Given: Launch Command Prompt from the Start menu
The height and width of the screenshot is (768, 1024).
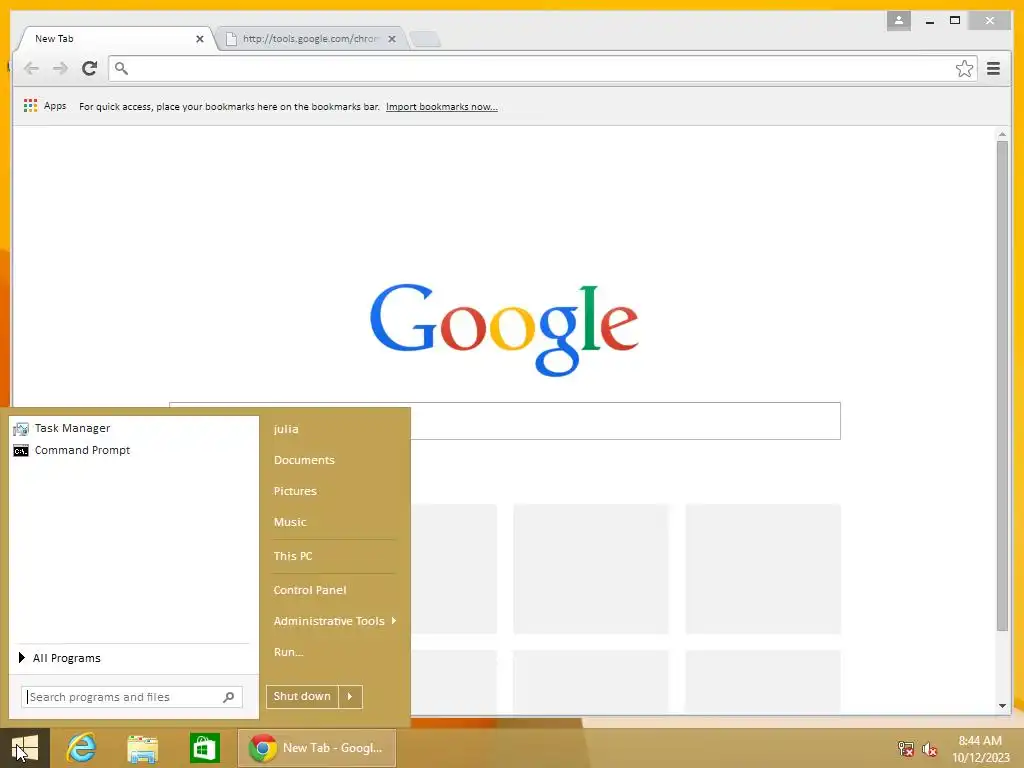Looking at the screenshot, I should (134, 451).
